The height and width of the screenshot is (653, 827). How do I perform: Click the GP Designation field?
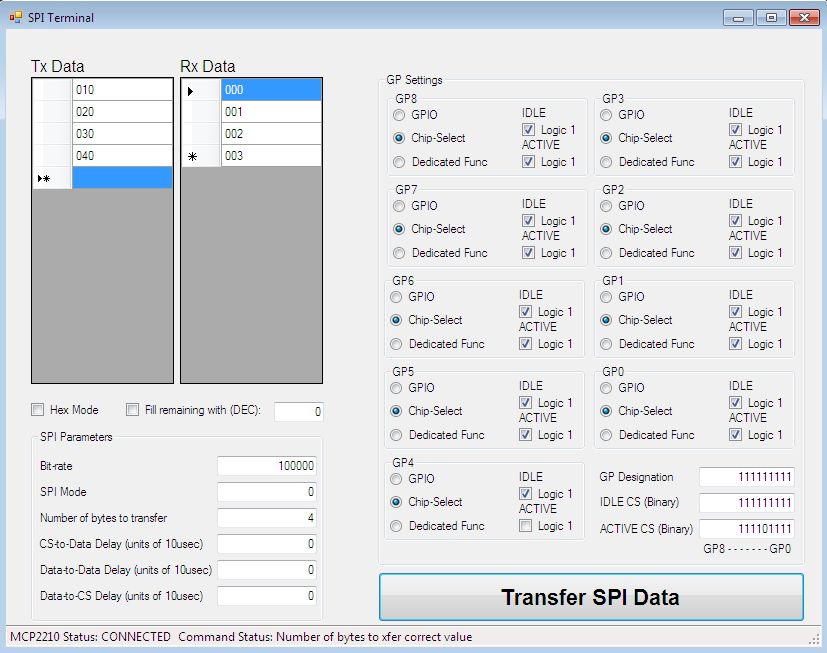[747, 477]
